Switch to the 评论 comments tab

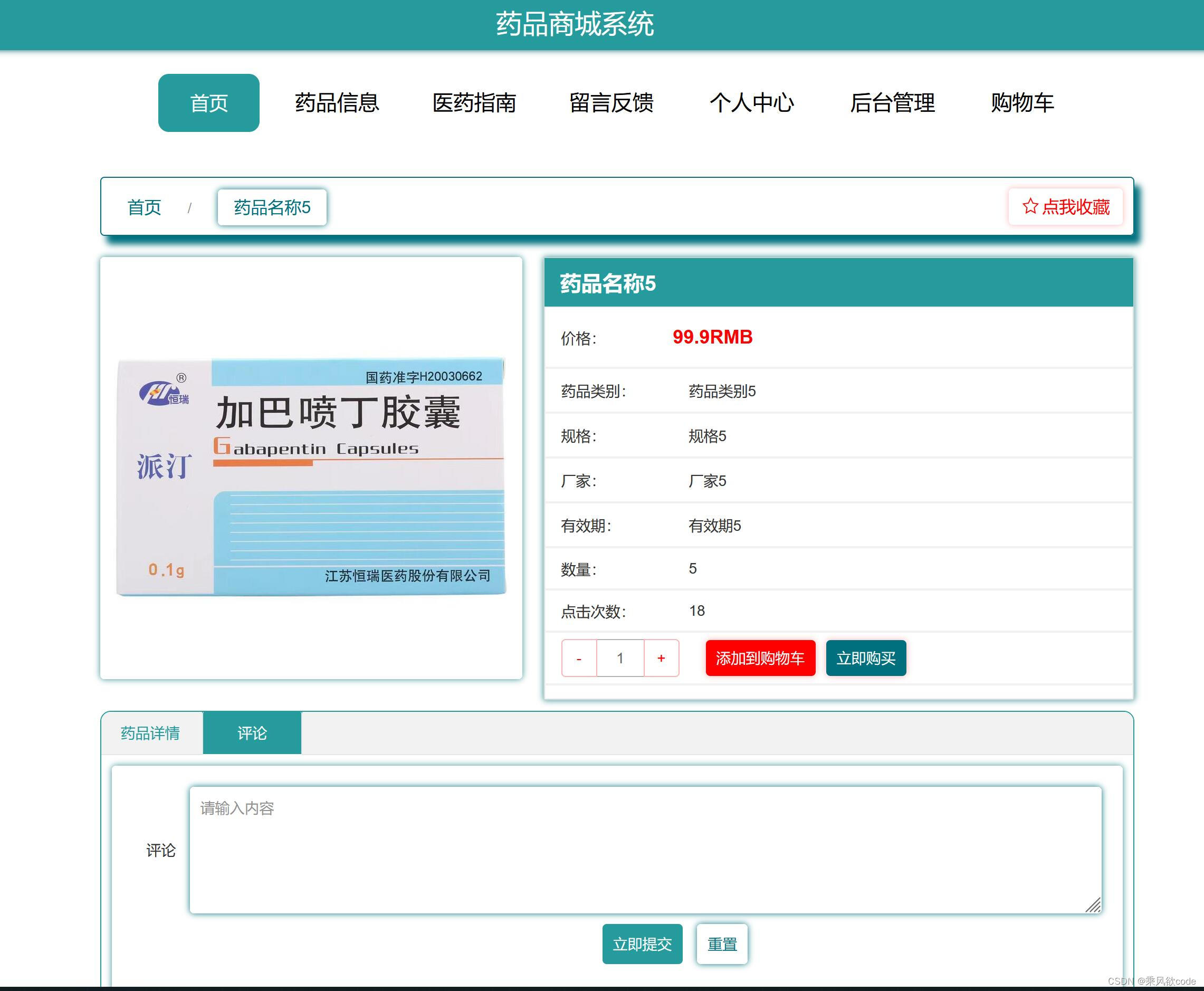pyautogui.click(x=252, y=733)
